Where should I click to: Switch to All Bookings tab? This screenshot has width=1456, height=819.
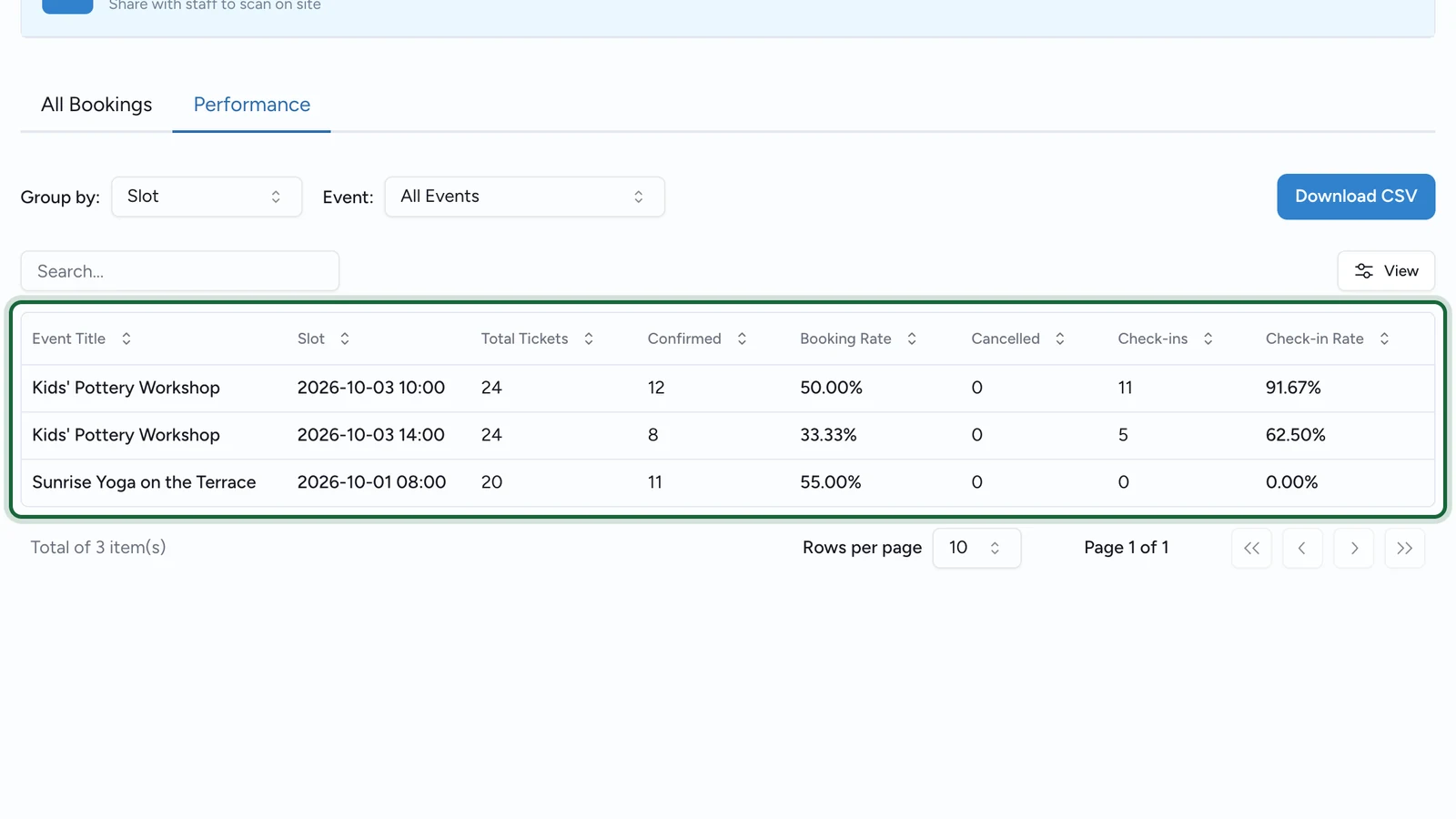pyautogui.click(x=96, y=105)
